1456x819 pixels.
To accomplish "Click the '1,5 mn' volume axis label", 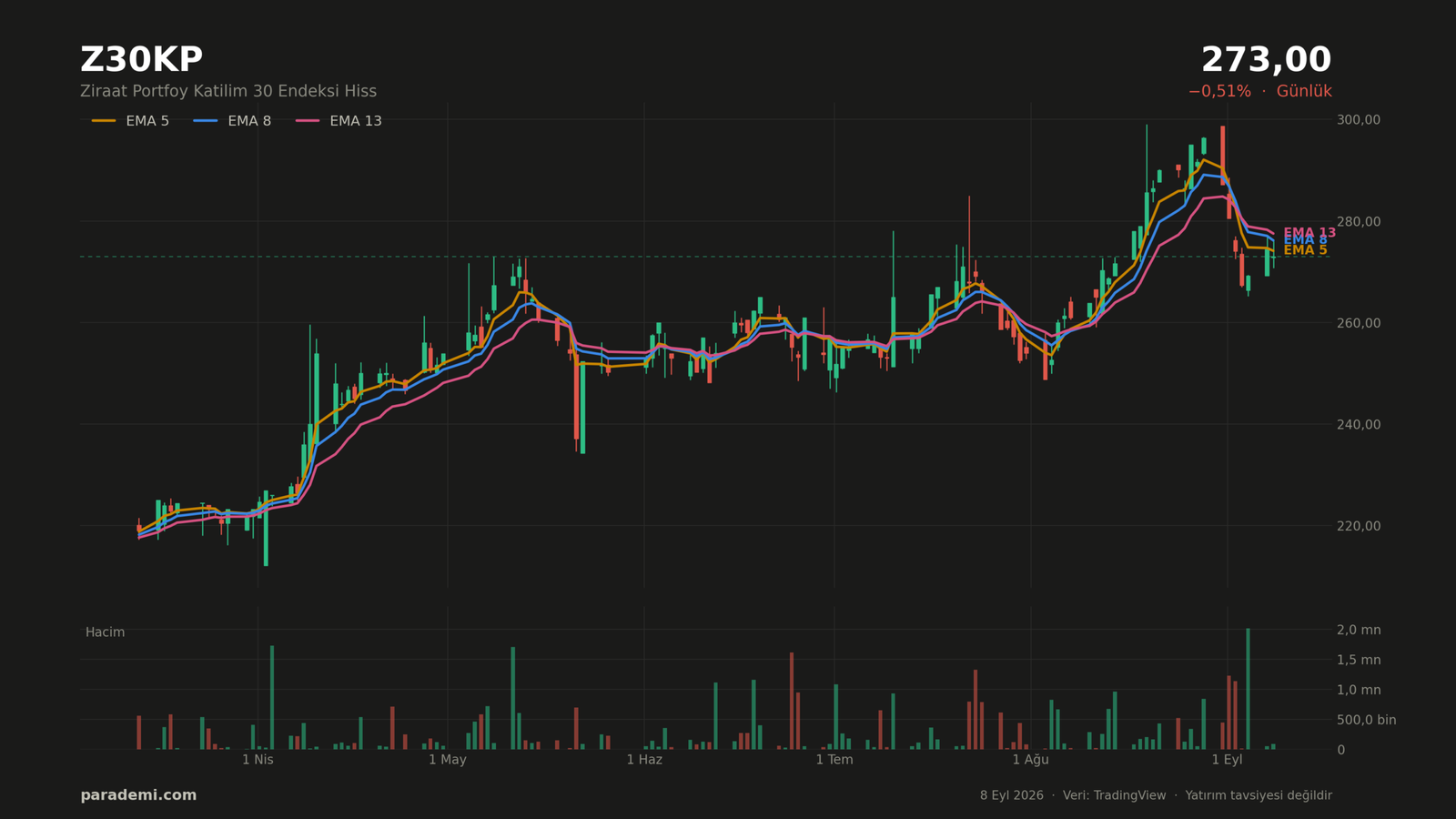I will tap(1359, 660).
